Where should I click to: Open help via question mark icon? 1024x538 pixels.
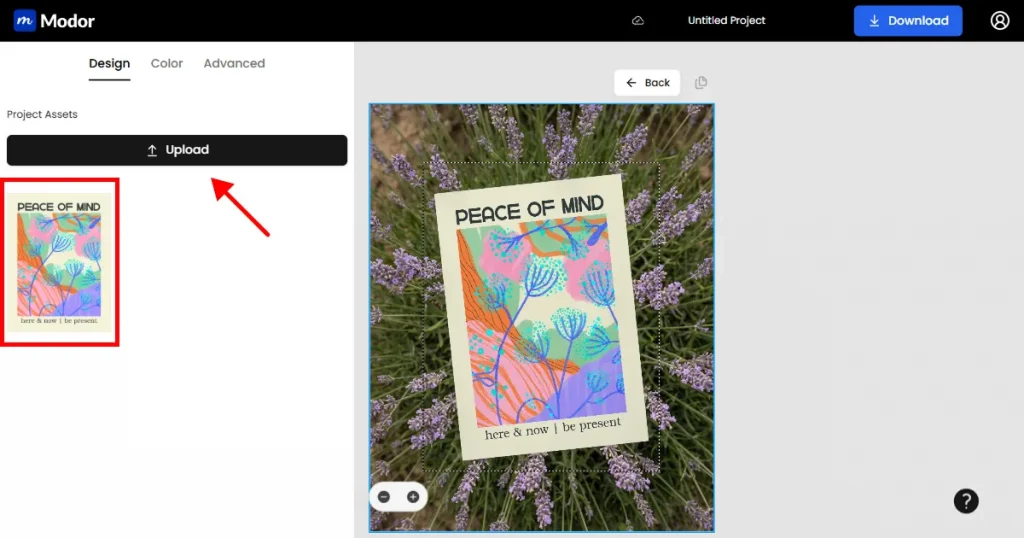(966, 501)
